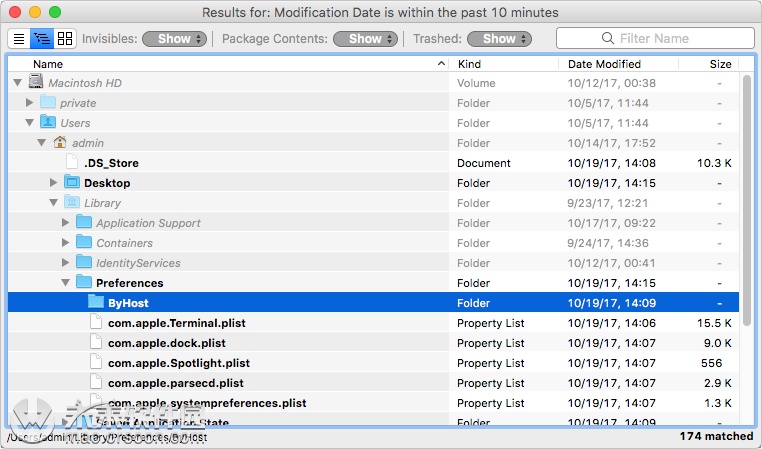
Task: Switch to hierarchical tree view
Action: 42,38
